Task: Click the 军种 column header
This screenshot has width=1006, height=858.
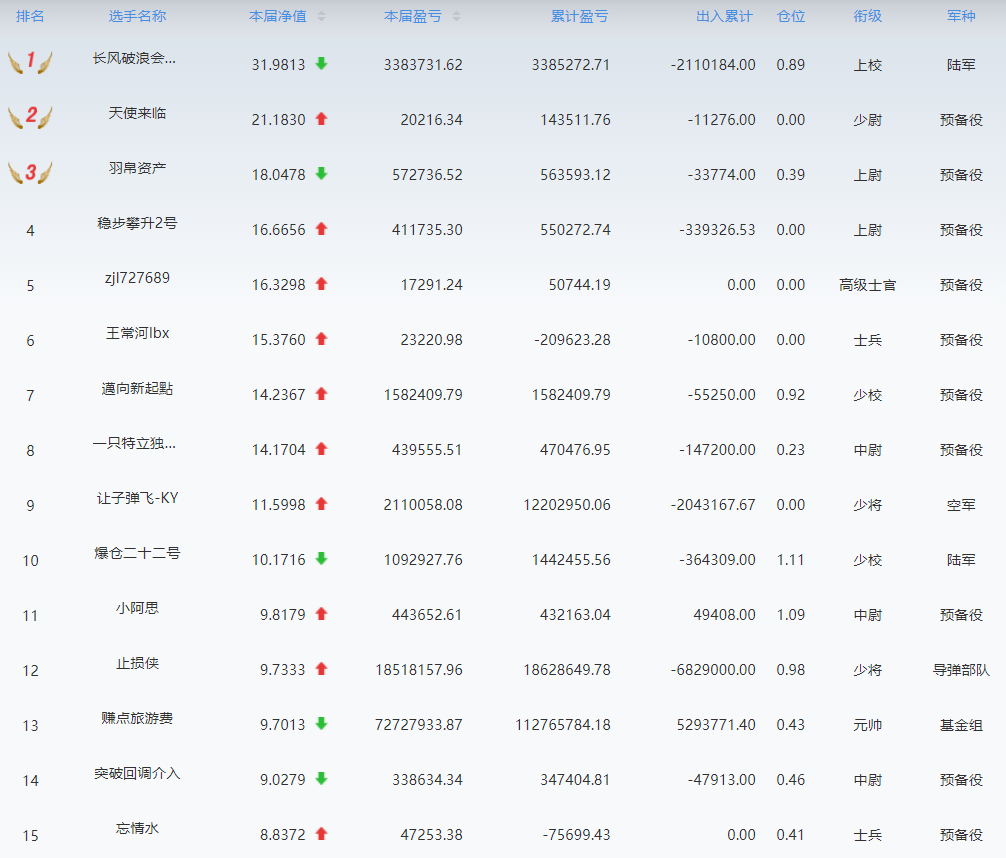Action: (961, 16)
